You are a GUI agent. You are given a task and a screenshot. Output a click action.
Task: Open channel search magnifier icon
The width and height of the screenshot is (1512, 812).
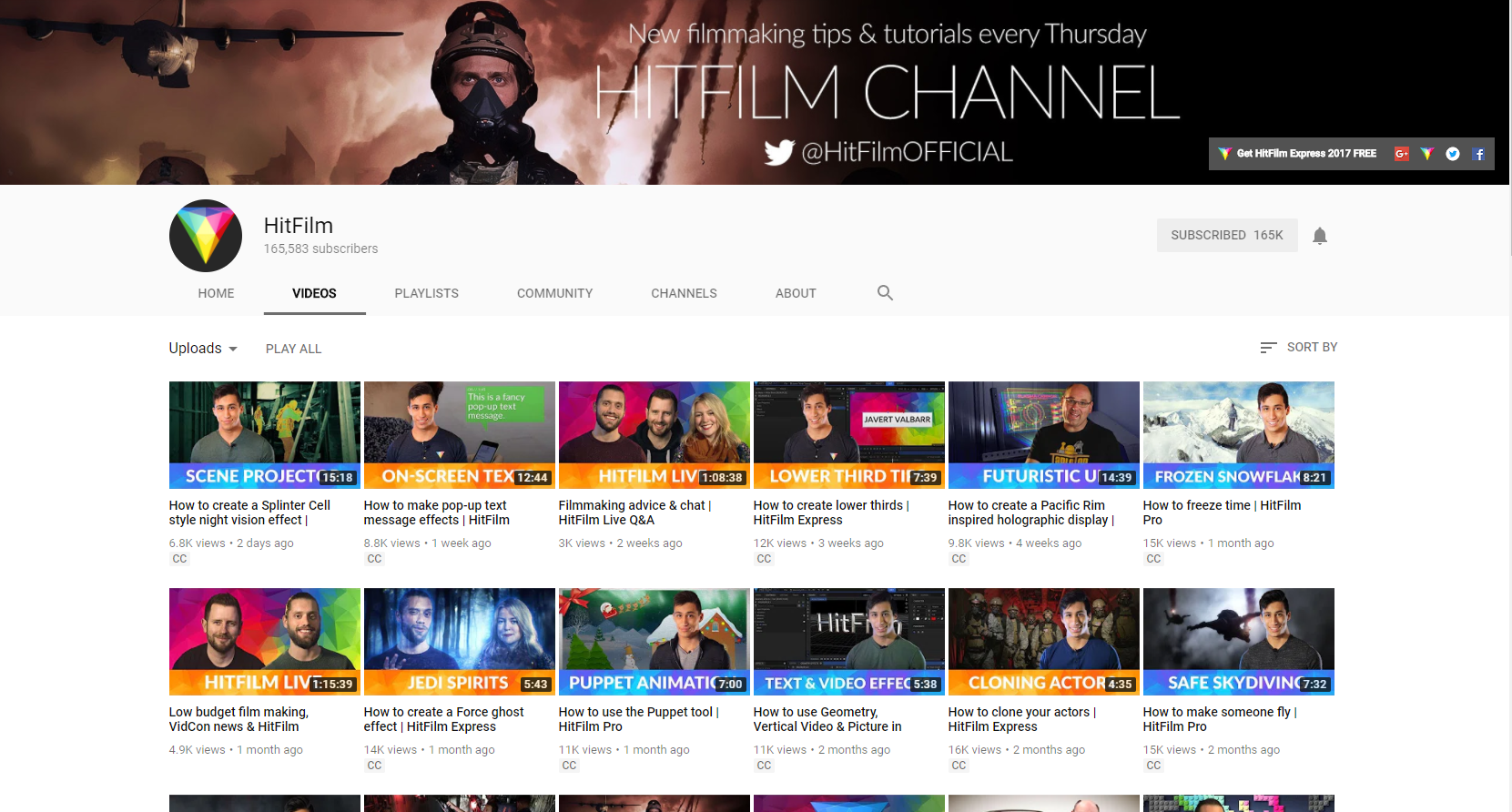click(885, 293)
